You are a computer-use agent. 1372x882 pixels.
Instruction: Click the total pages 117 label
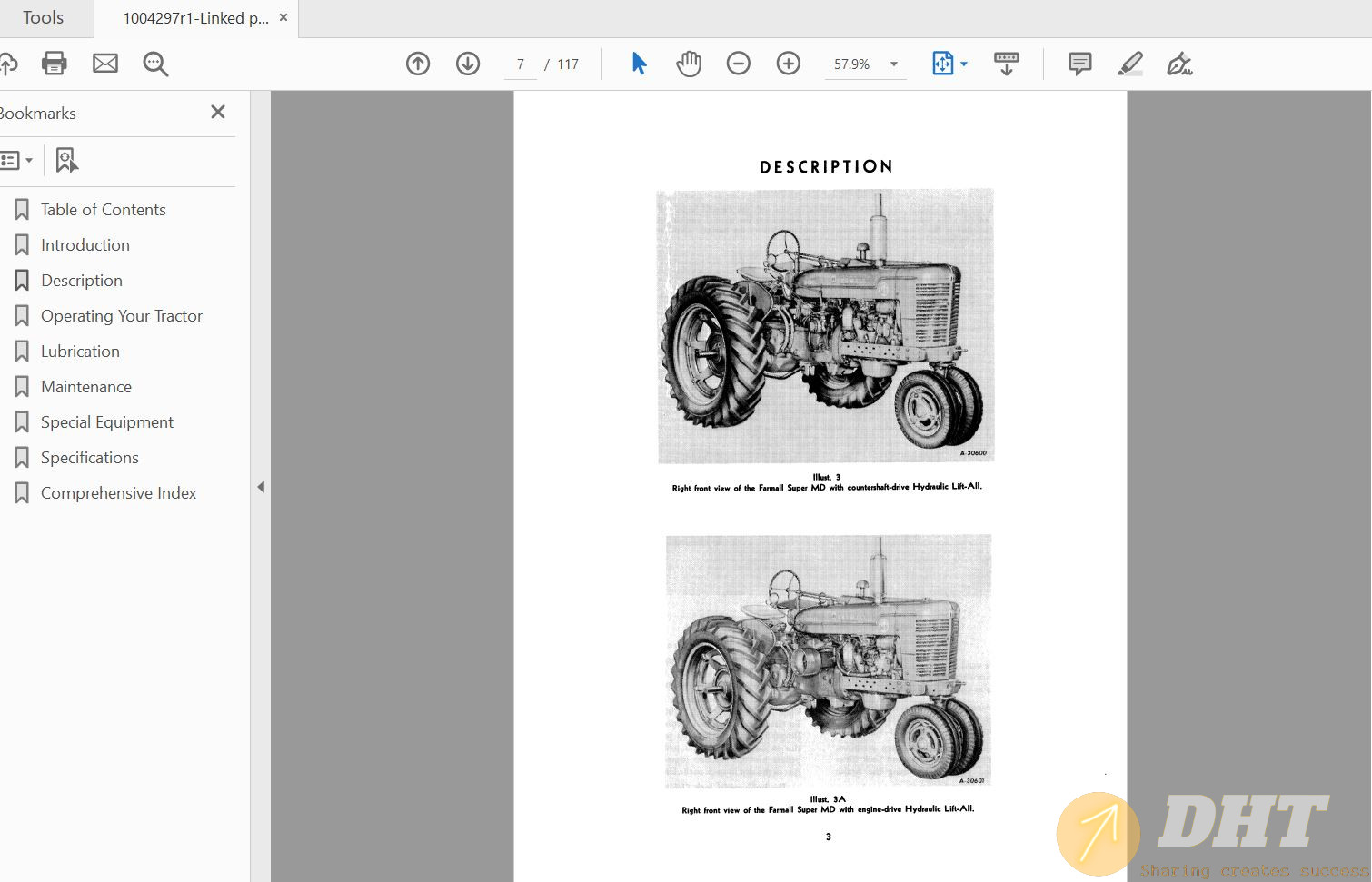(568, 64)
